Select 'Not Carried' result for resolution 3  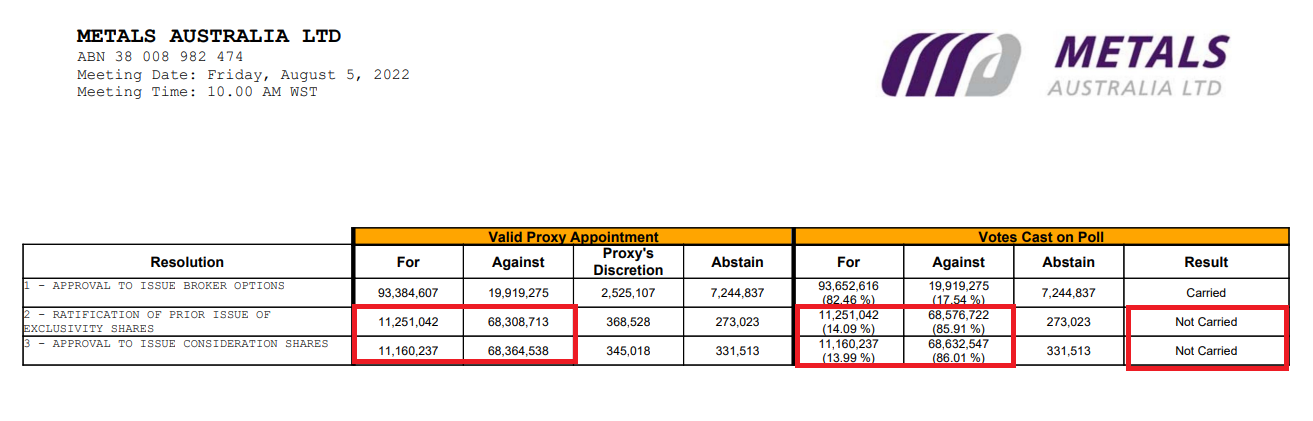pos(1206,351)
